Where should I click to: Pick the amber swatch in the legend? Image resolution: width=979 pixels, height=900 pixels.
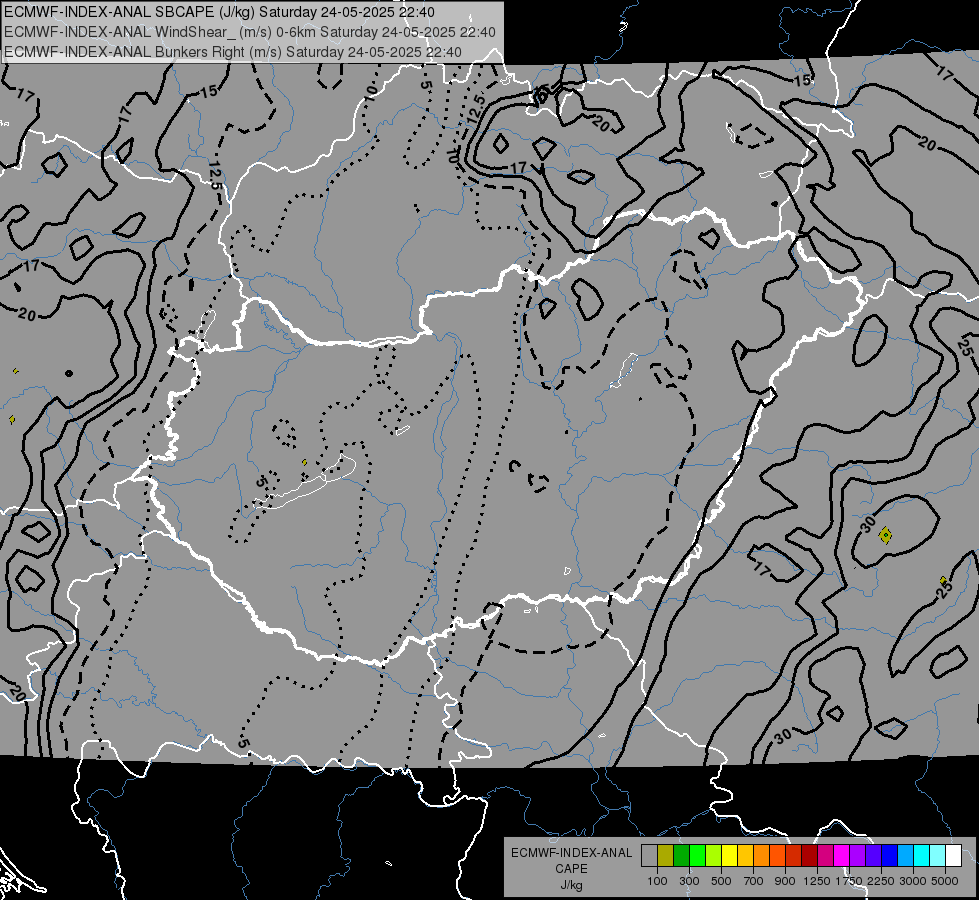(746, 856)
